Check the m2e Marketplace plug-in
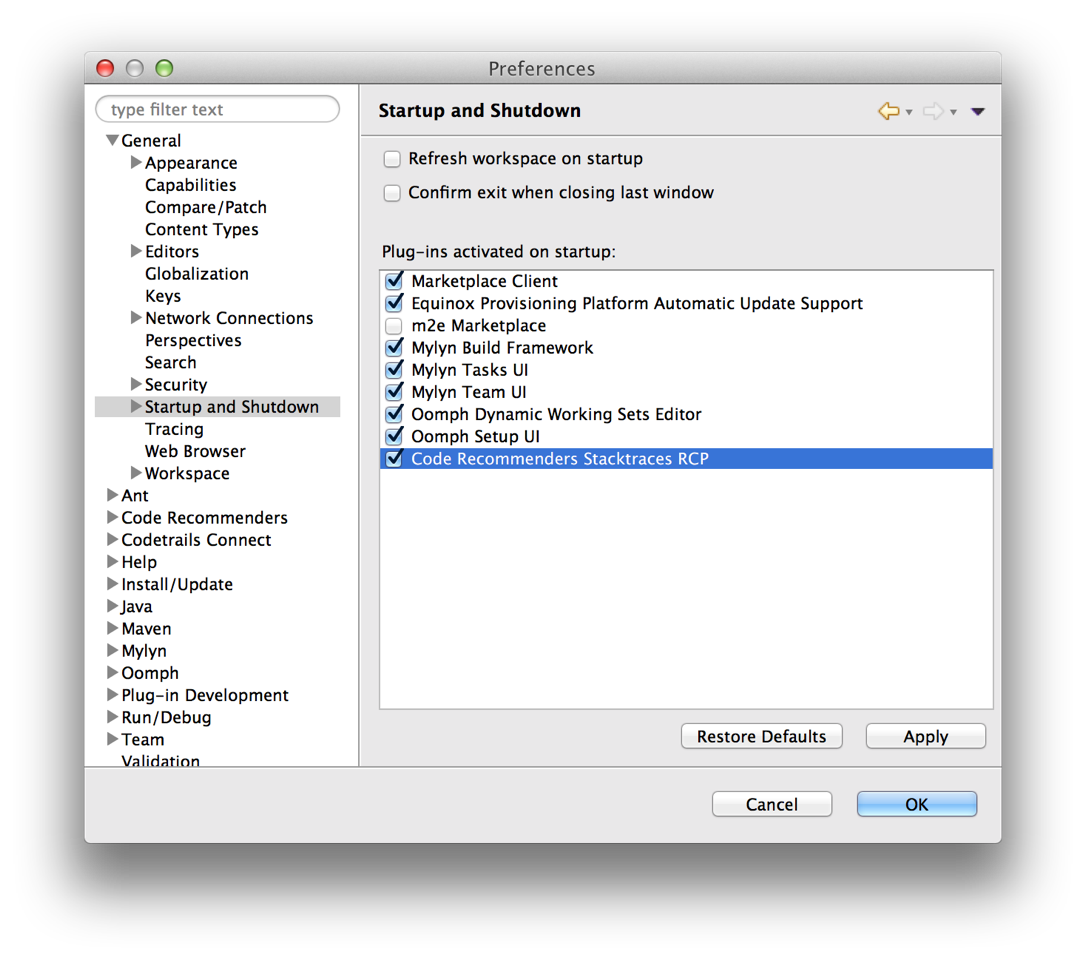 tap(394, 326)
